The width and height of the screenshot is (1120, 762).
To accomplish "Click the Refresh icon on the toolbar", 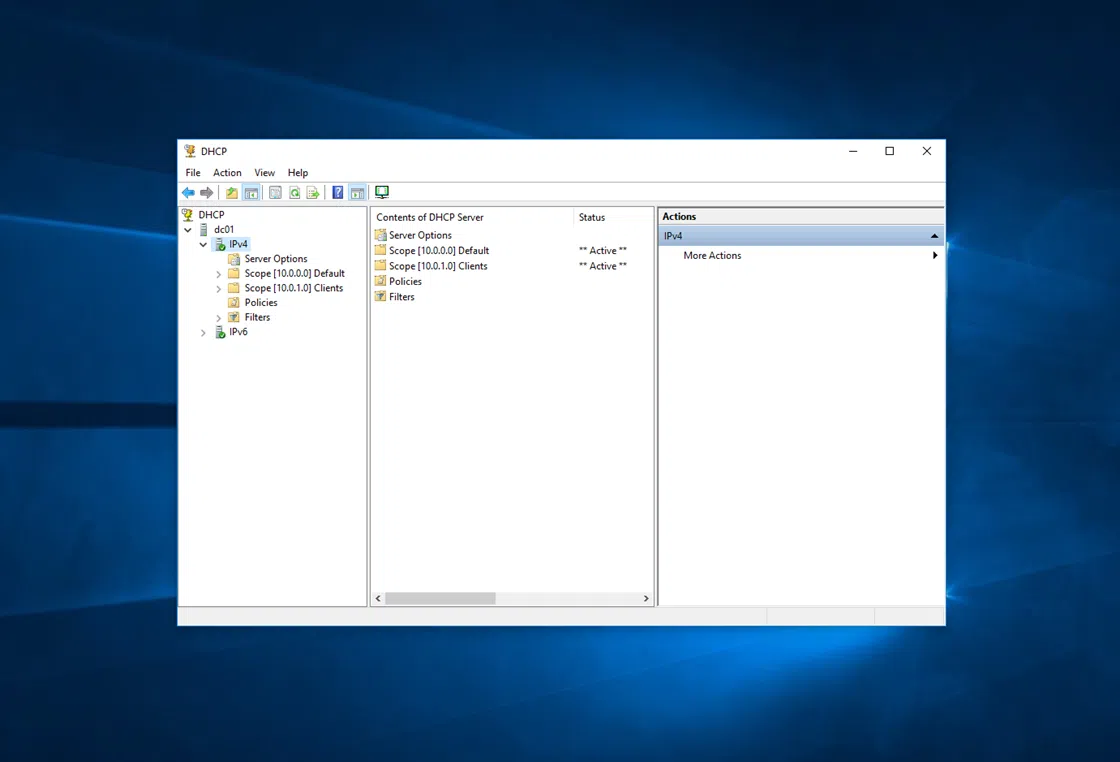I will [294, 192].
